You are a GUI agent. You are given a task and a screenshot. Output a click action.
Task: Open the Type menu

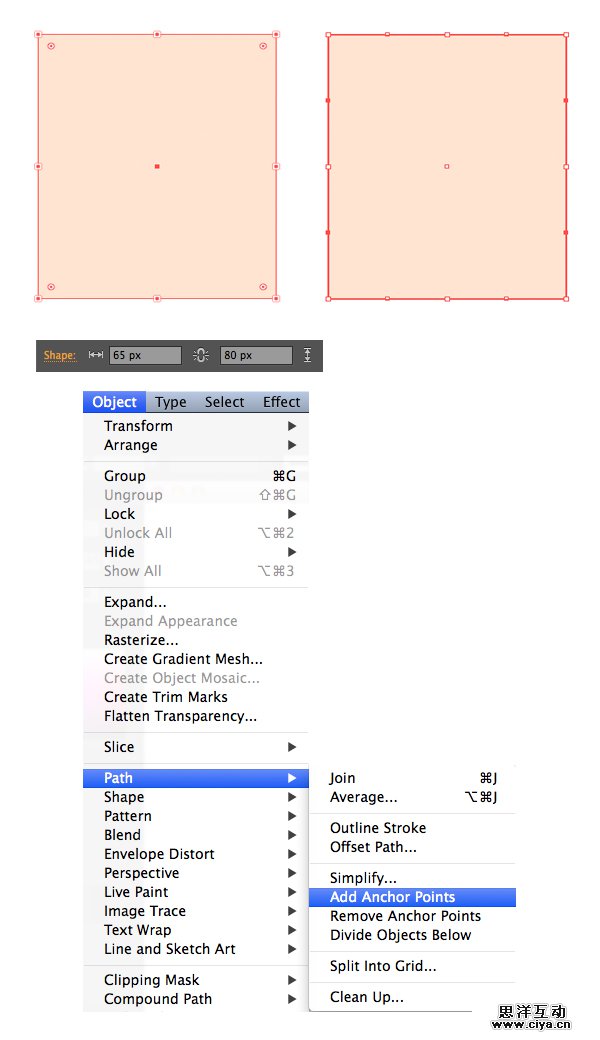(x=171, y=402)
